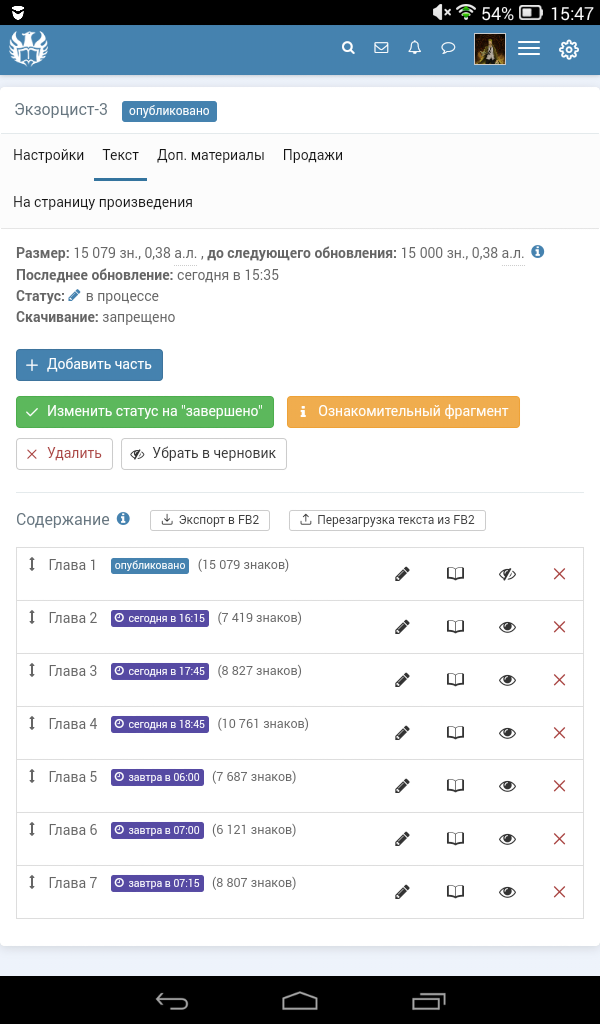Read Глава 5 via book icon
This screenshot has height=1024, width=600.
[455, 786]
